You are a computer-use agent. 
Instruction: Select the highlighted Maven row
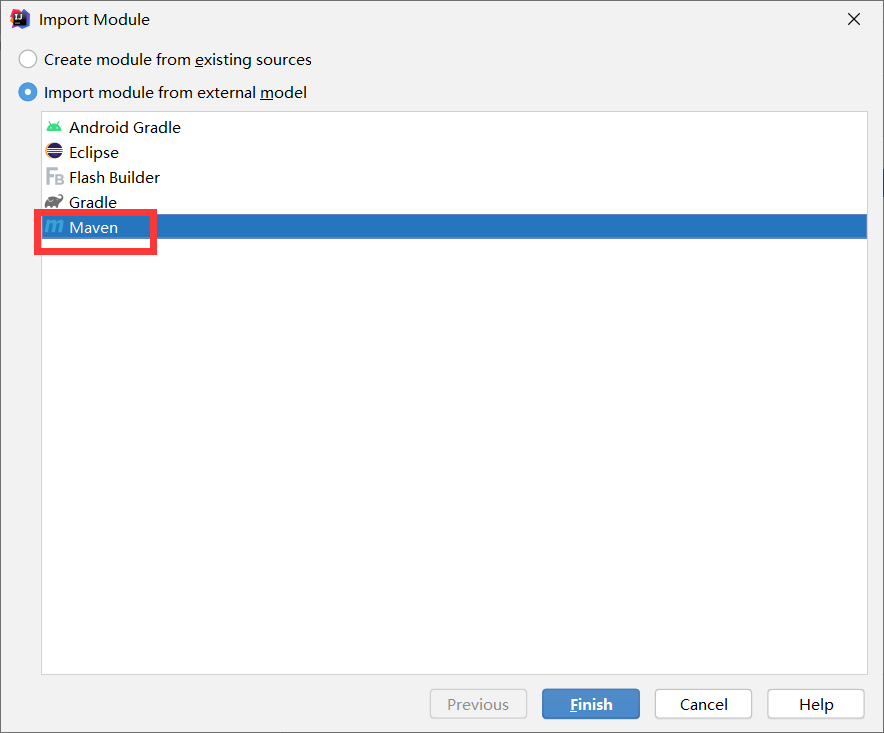[x=454, y=227]
